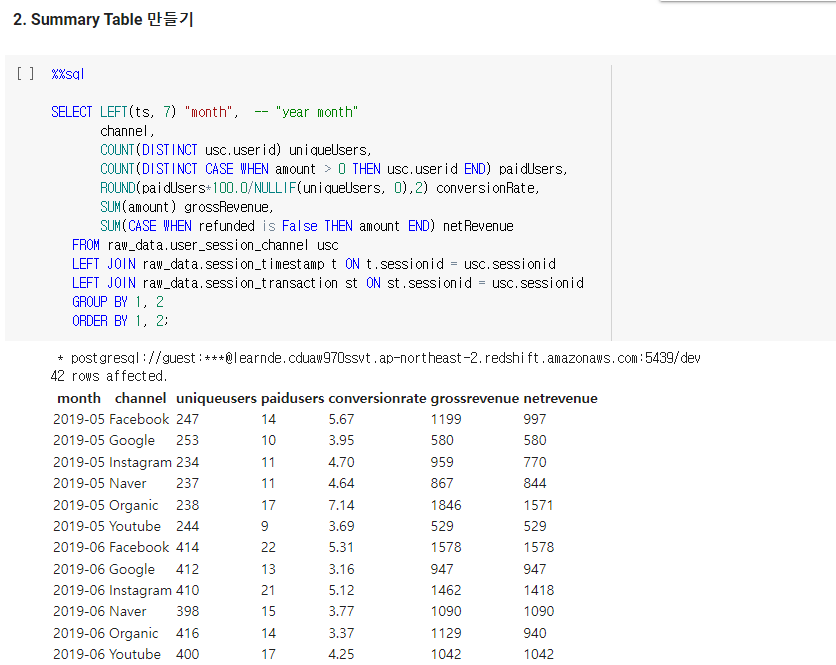Screen dimensions: 836x665
Task: Click the 2019-05 Naver channel cell
Action: click(x=127, y=483)
